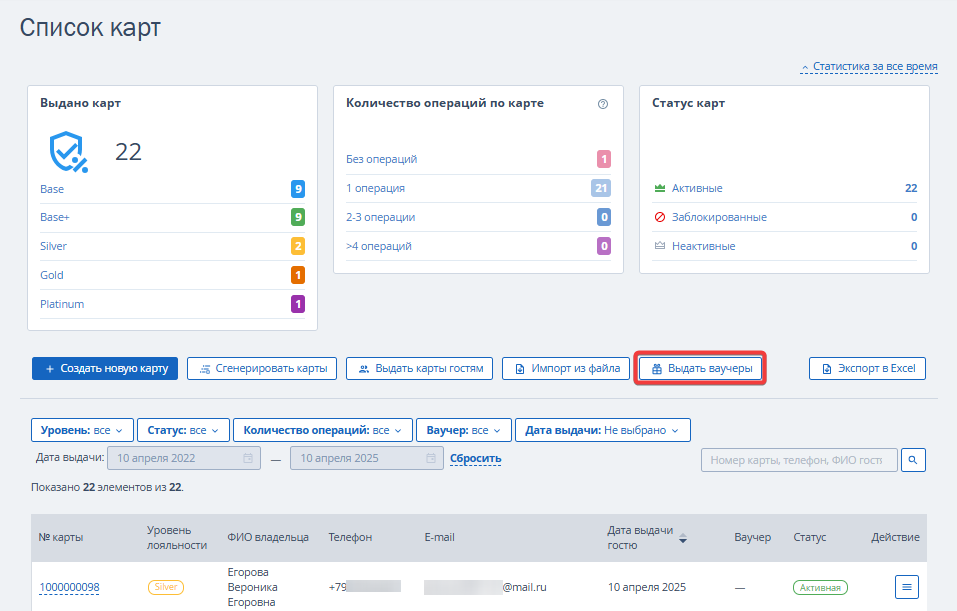Image resolution: width=957 pixels, height=611 pixels.
Task: Click the help question-mark icon in operations card
Action: click(602, 104)
